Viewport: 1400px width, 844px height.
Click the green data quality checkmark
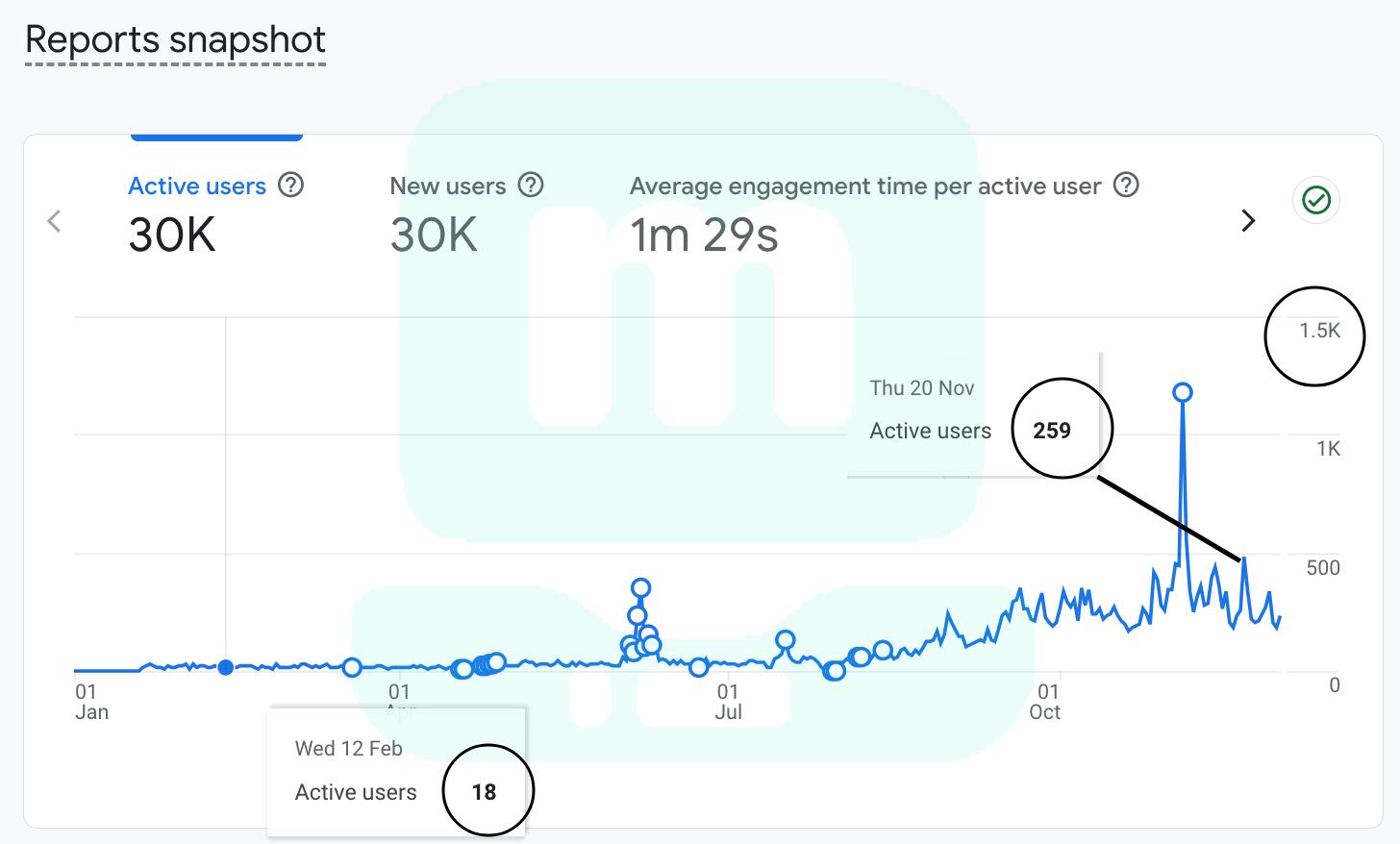1315,200
